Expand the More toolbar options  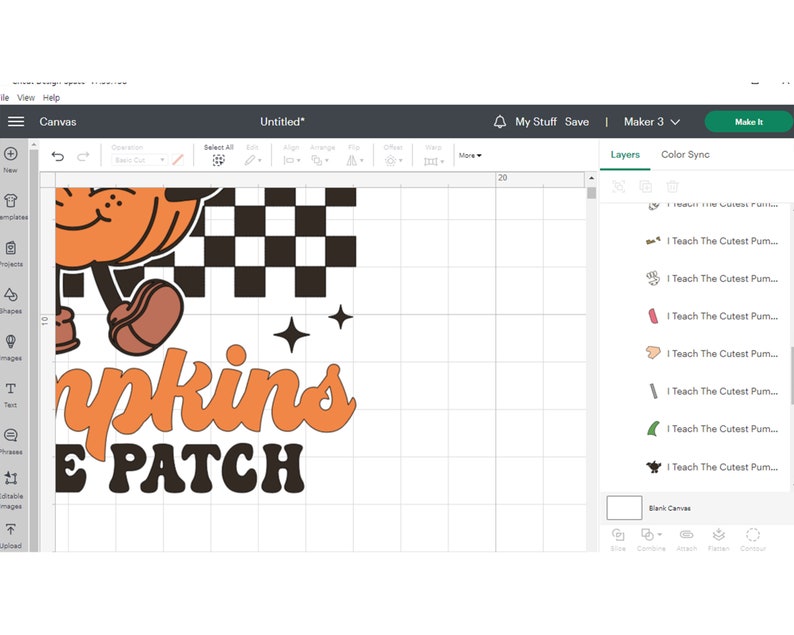[x=470, y=155]
